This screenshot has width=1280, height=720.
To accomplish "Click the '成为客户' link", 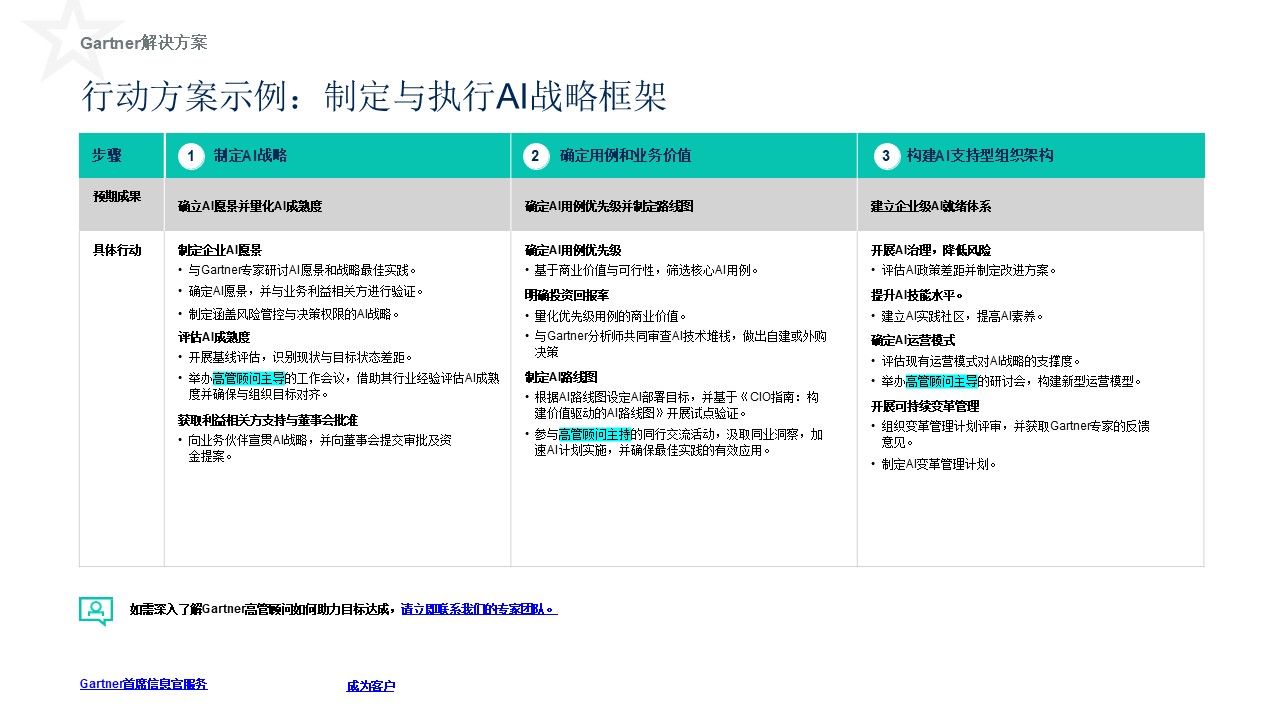I will [x=371, y=686].
